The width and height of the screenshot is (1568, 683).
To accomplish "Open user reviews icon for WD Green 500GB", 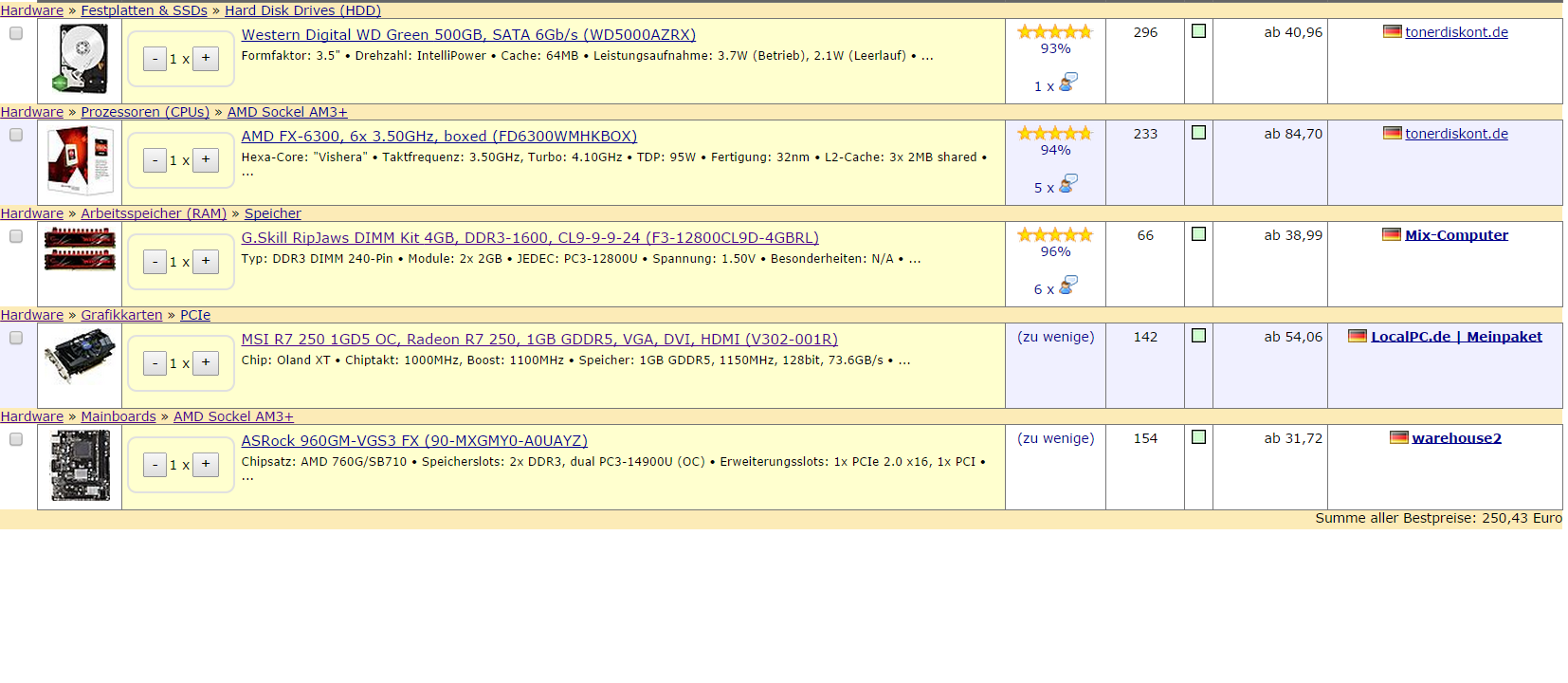I will 1068,83.
